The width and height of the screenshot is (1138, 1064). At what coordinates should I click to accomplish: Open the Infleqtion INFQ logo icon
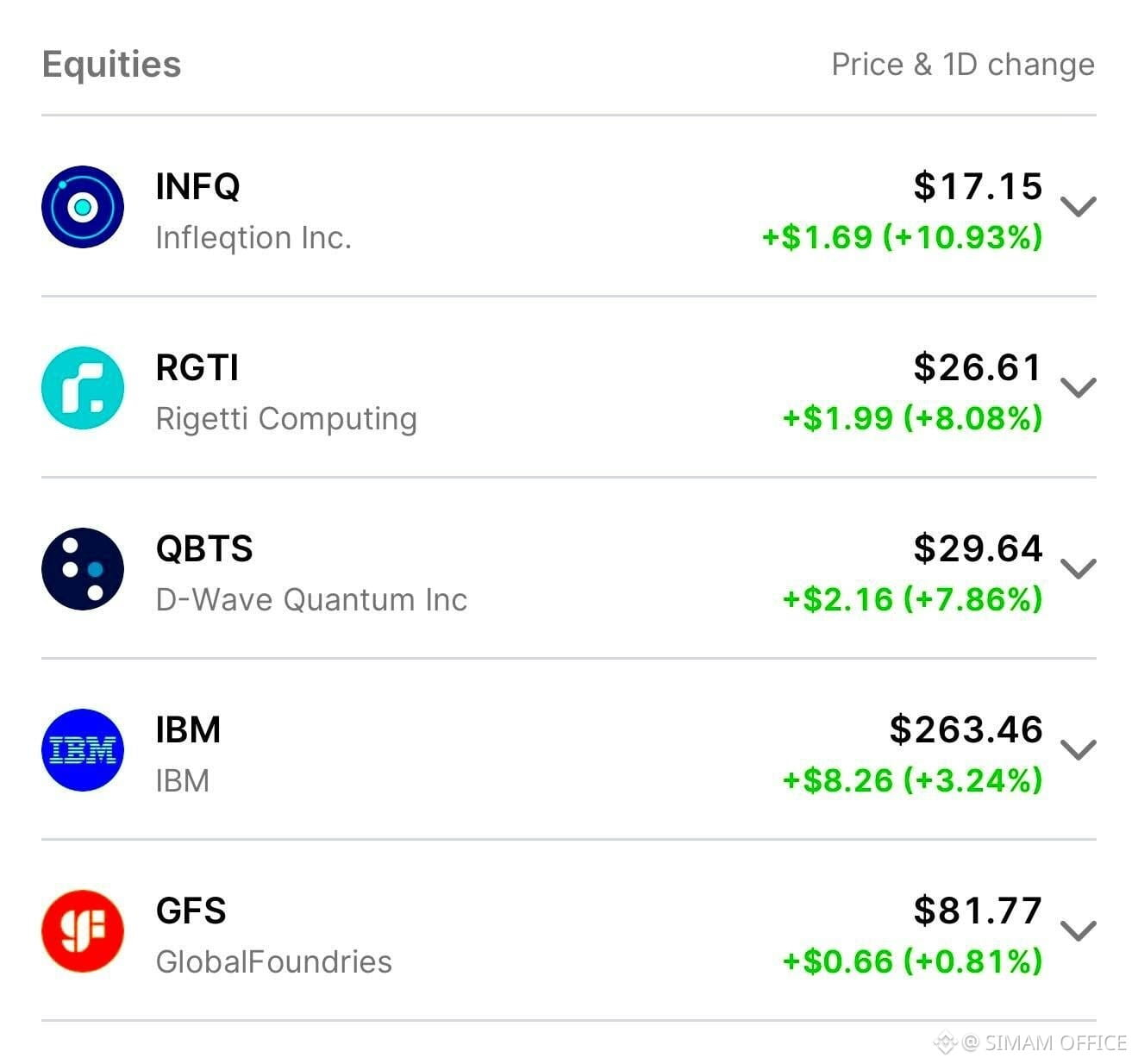tap(83, 207)
